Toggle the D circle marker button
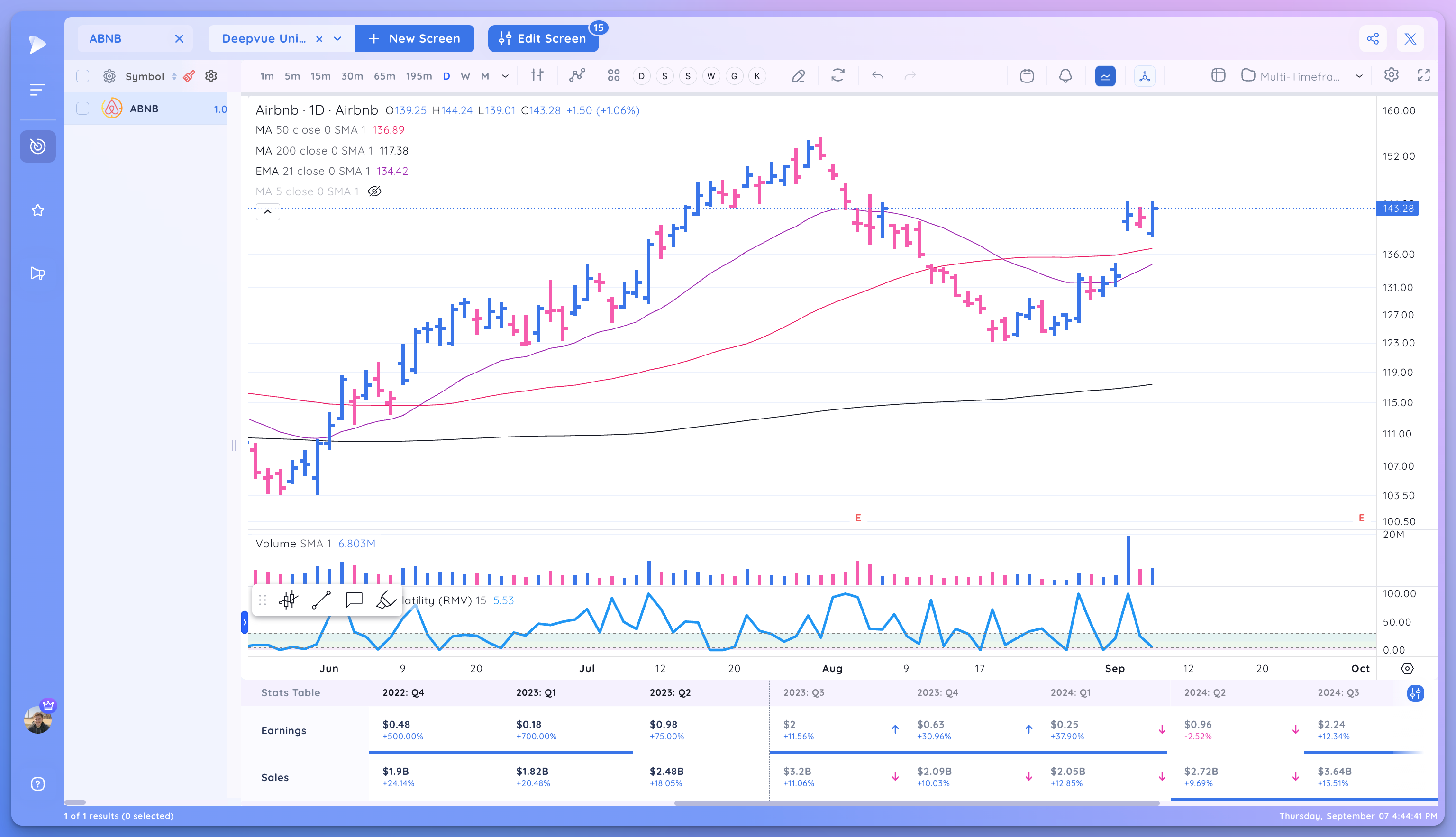 tap(641, 76)
